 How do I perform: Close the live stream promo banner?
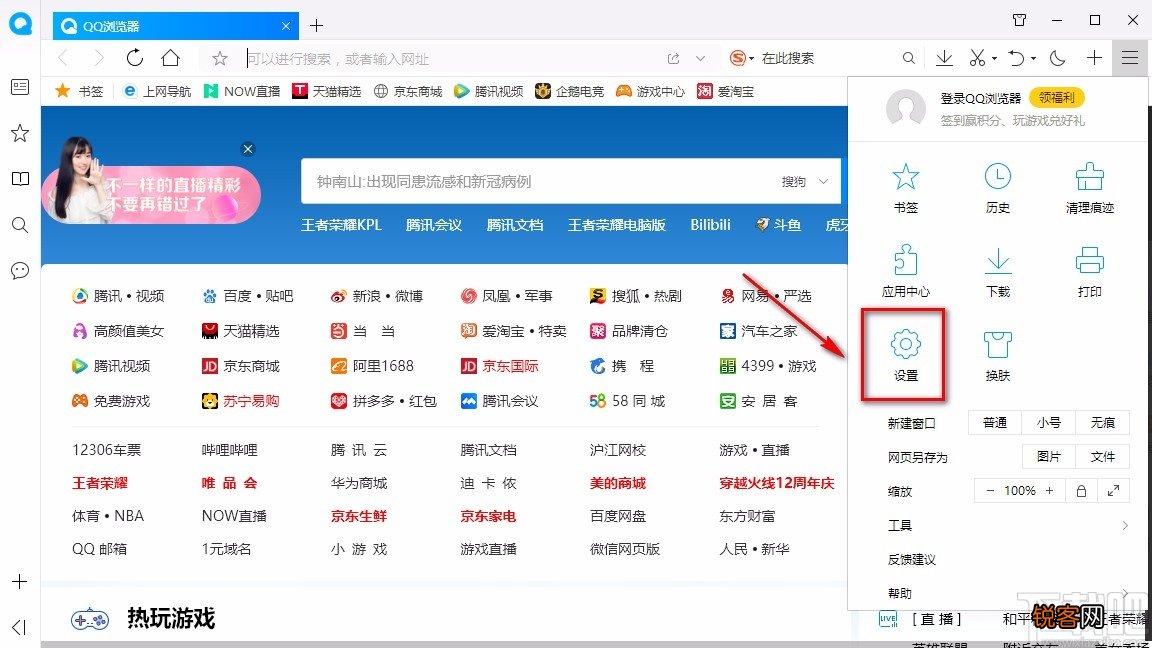coord(248,149)
